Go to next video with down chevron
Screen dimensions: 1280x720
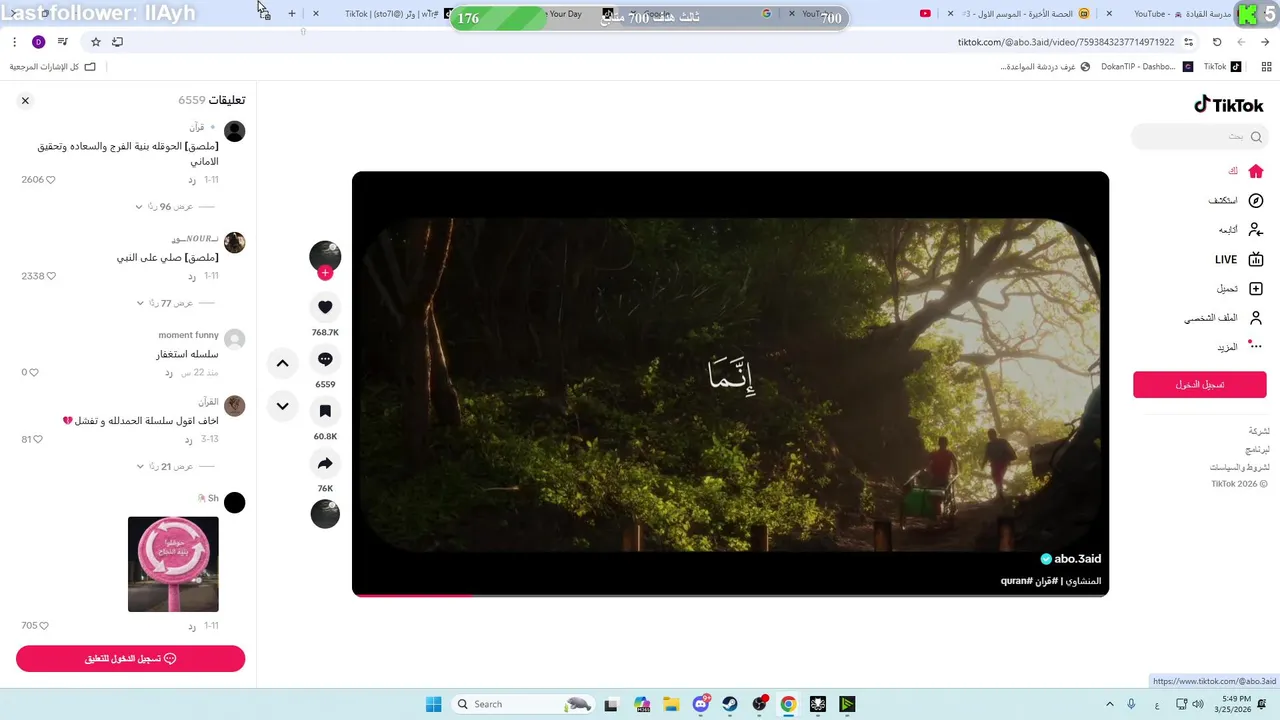pyautogui.click(x=282, y=406)
